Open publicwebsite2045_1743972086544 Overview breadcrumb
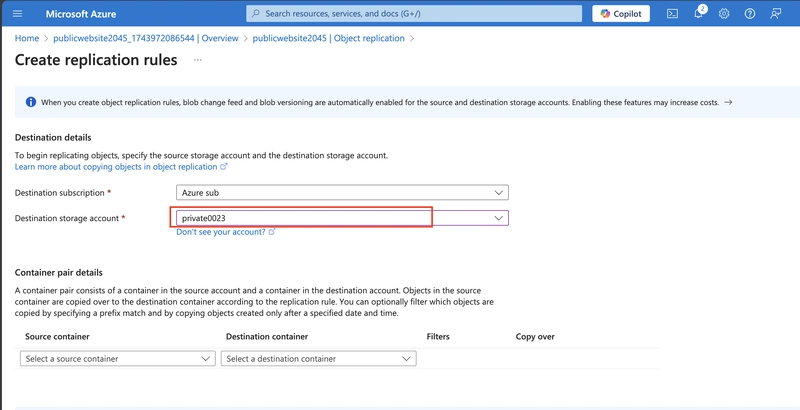Viewport: 800px width, 410px height. [146, 38]
